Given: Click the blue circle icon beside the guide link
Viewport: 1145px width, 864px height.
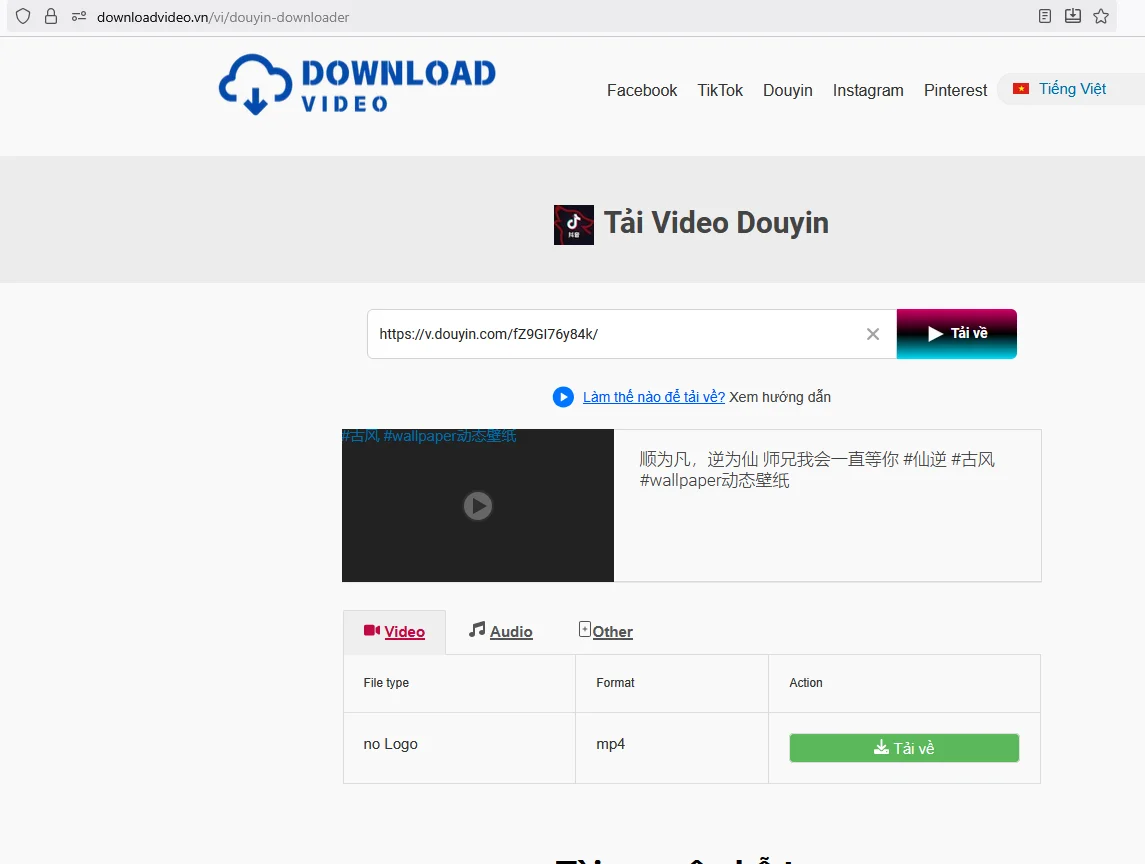Looking at the screenshot, I should pyautogui.click(x=563, y=397).
